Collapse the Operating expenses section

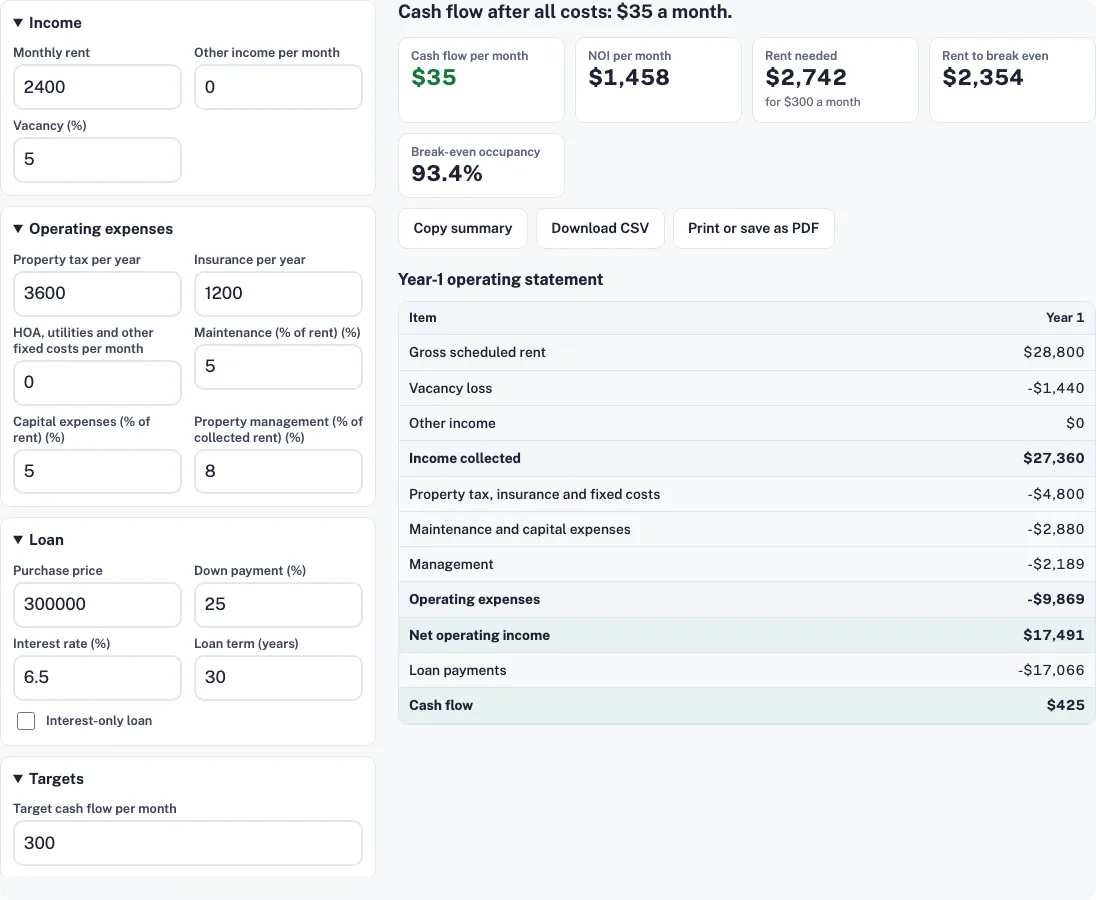point(93,229)
